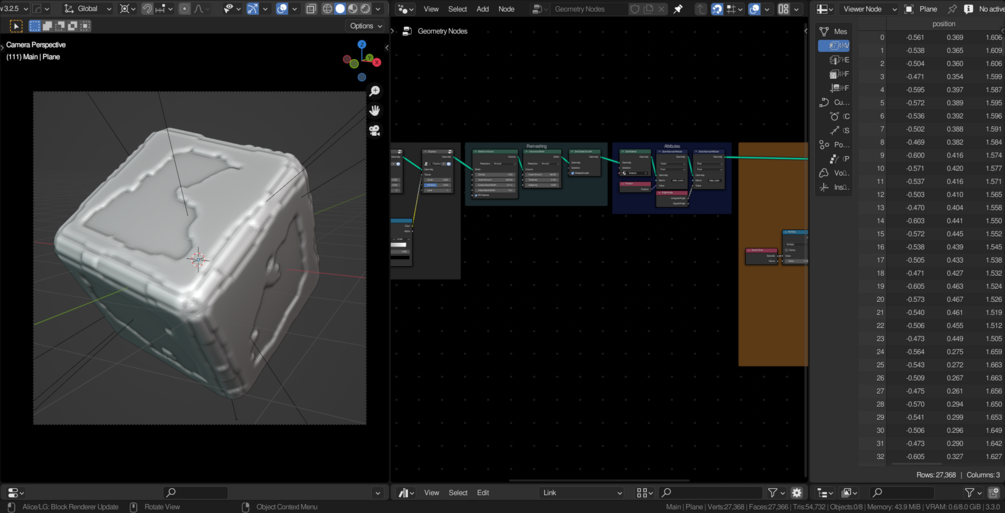Click the position column header
This screenshot has height=513, width=1005.
(943, 24)
